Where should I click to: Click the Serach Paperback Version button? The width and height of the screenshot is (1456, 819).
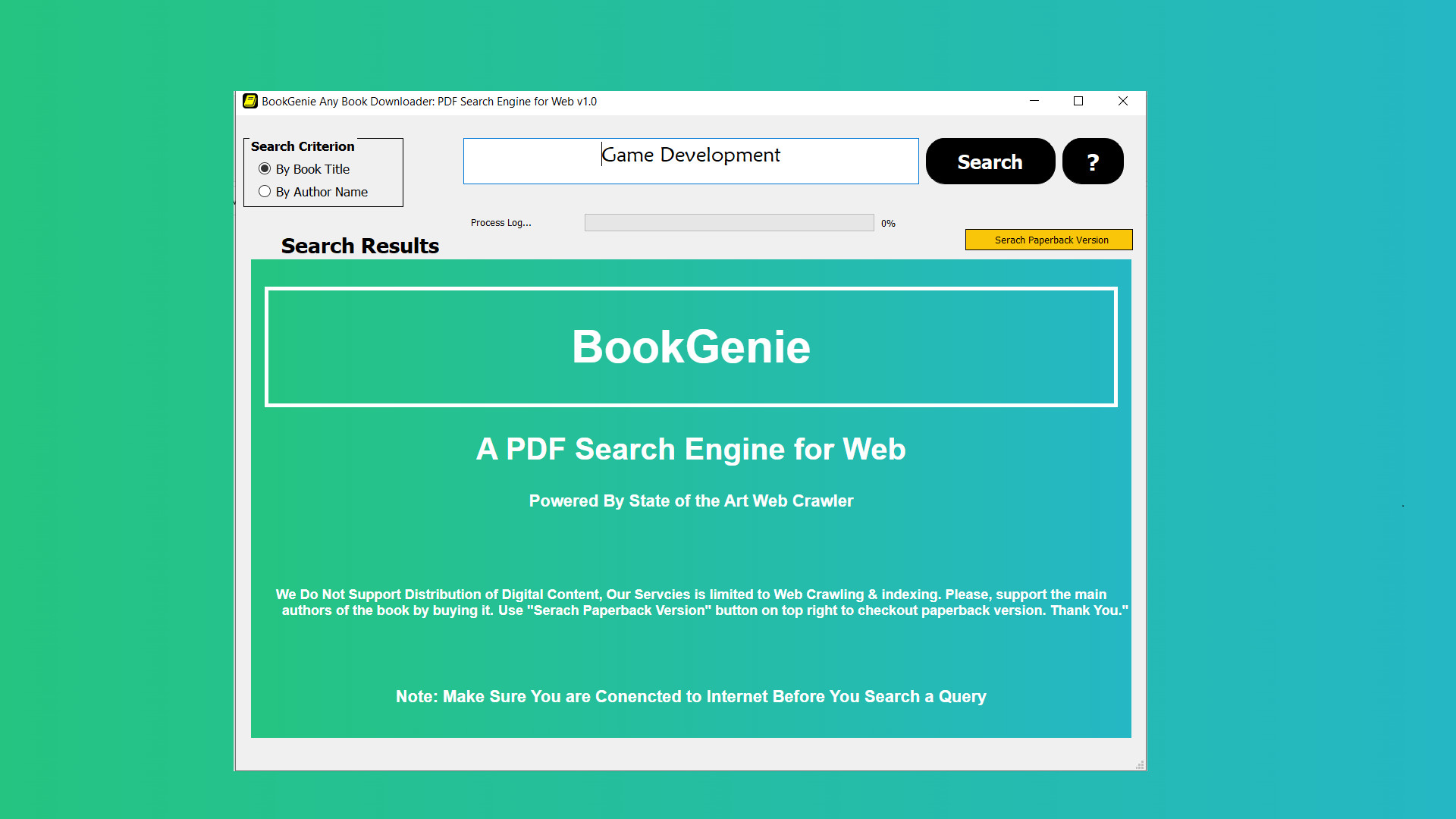1049,240
